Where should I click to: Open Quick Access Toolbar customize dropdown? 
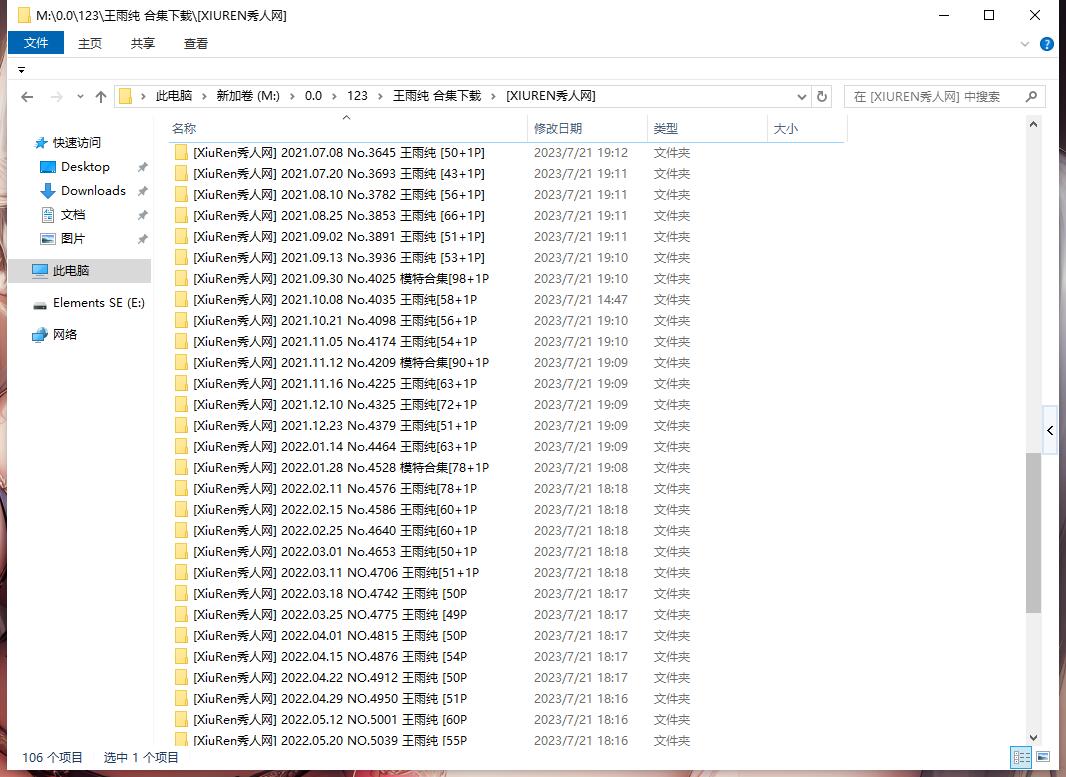pyautogui.click(x=21, y=70)
